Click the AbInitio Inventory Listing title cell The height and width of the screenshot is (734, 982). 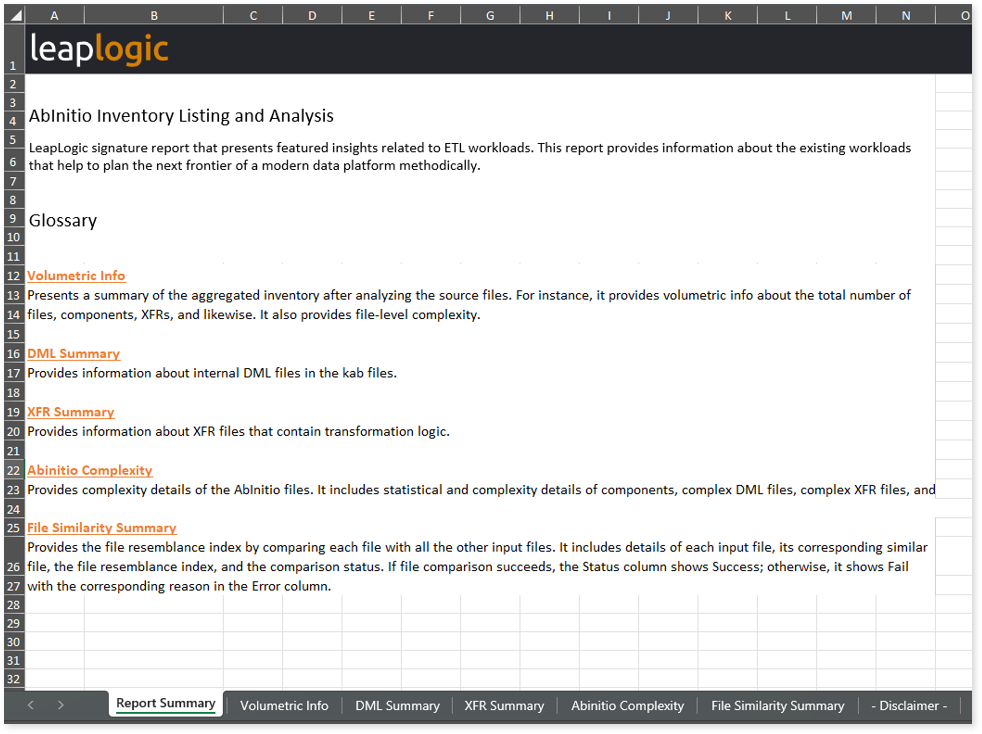click(x=181, y=117)
